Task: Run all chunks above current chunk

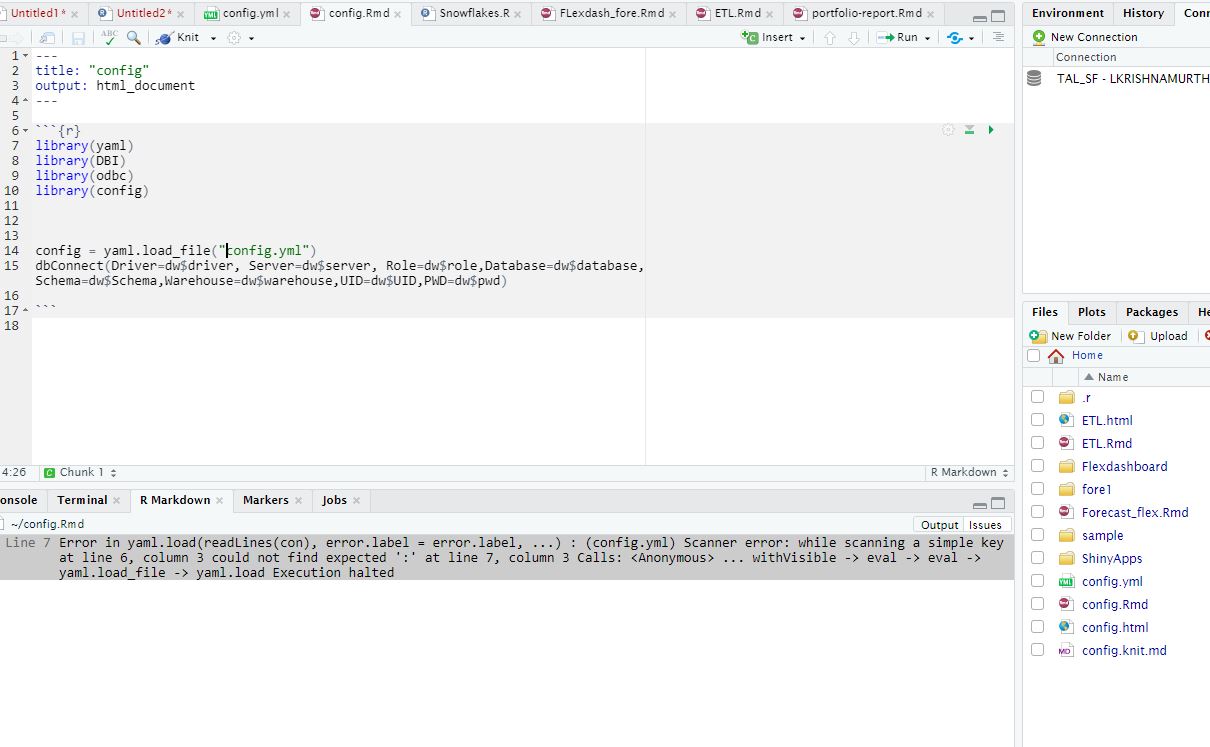Action: point(968,129)
